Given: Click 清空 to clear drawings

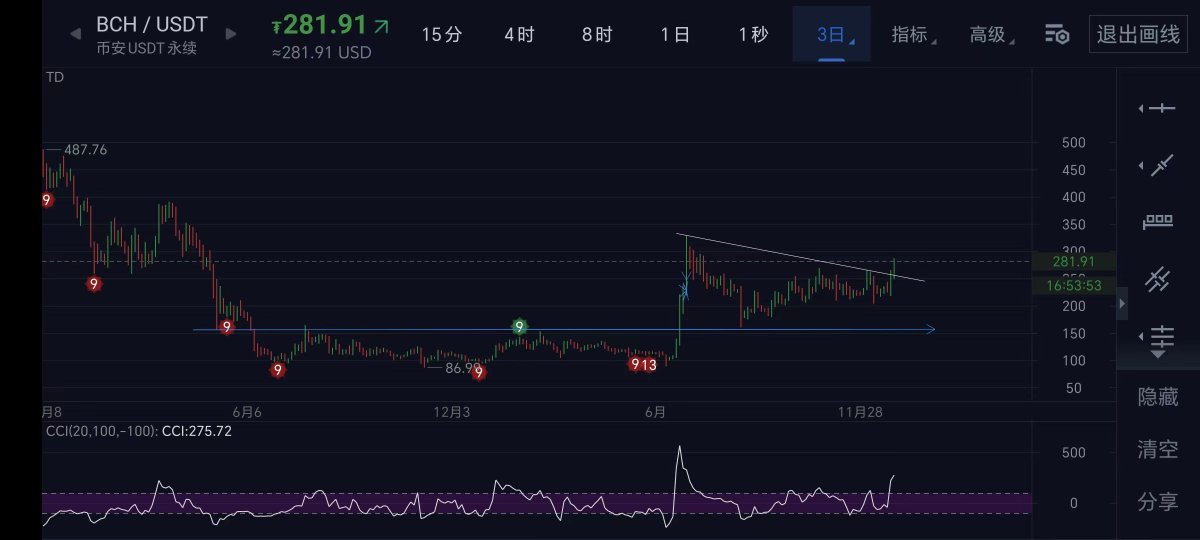Looking at the screenshot, I should [1158, 450].
